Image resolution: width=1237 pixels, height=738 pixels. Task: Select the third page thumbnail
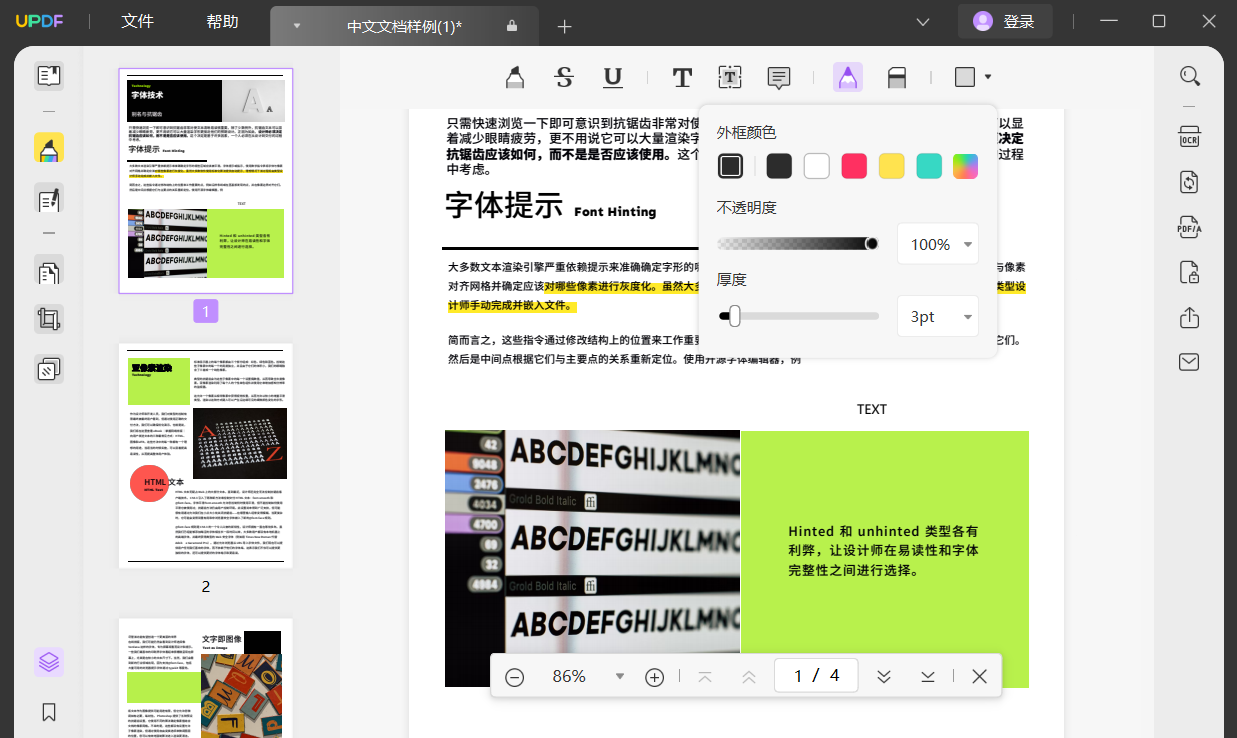pyautogui.click(x=206, y=678)
